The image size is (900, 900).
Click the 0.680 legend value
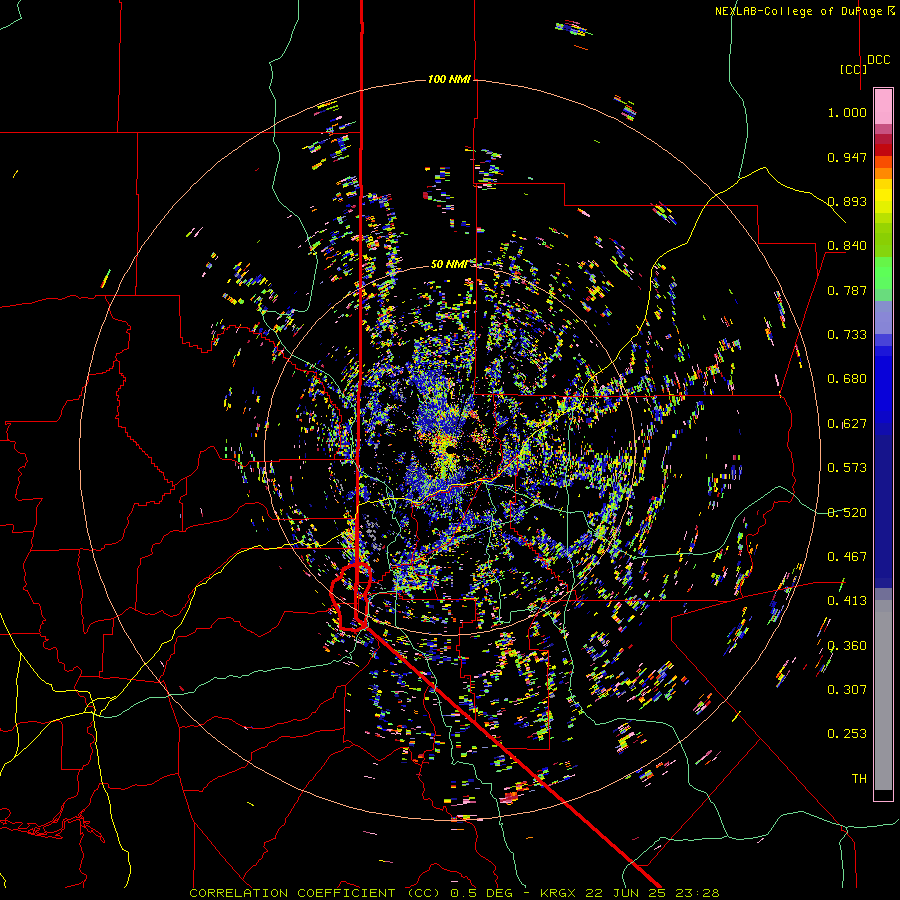[847, 379]
